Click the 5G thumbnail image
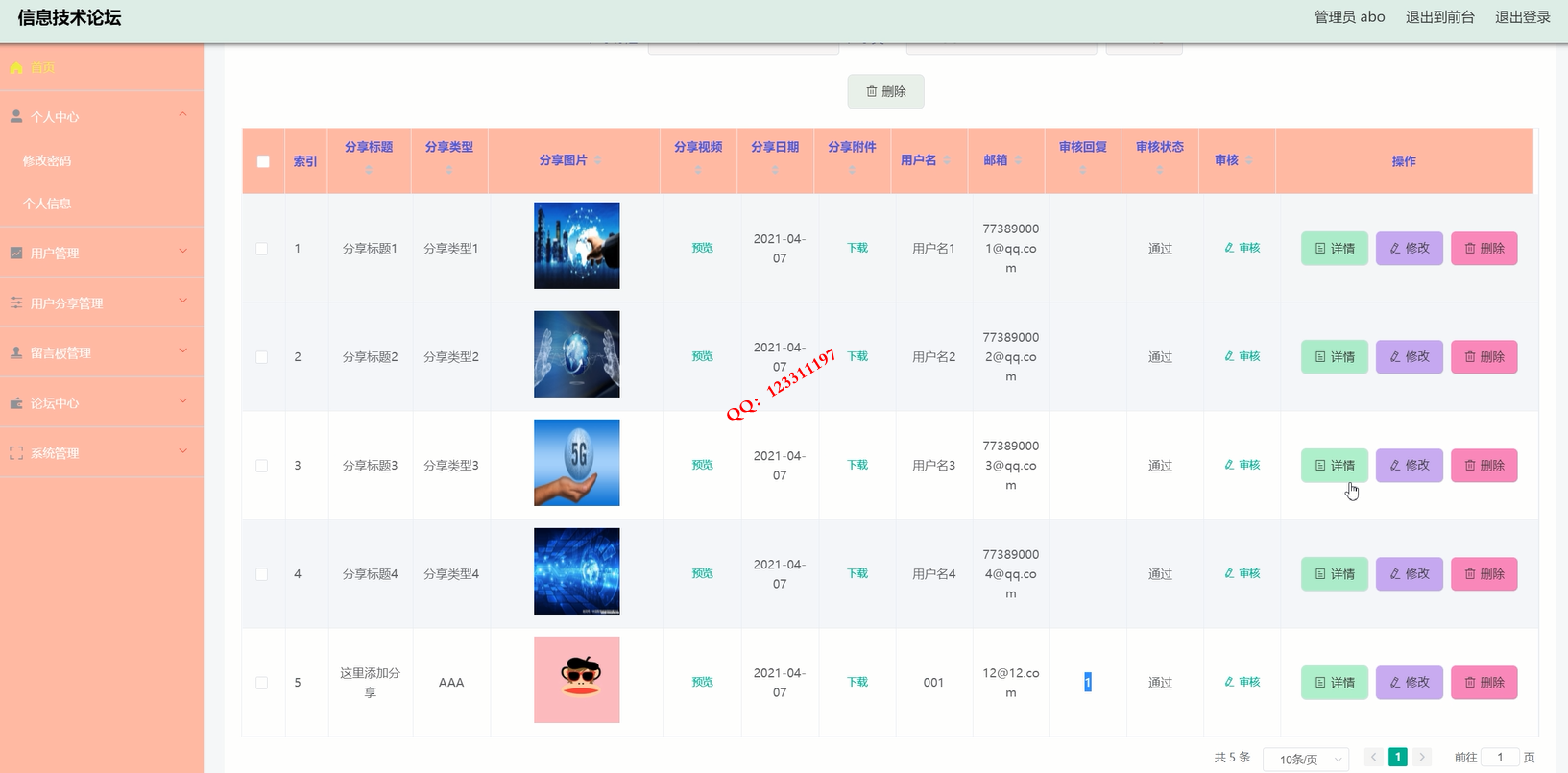Screen dimensions: 1568x773 577,463
